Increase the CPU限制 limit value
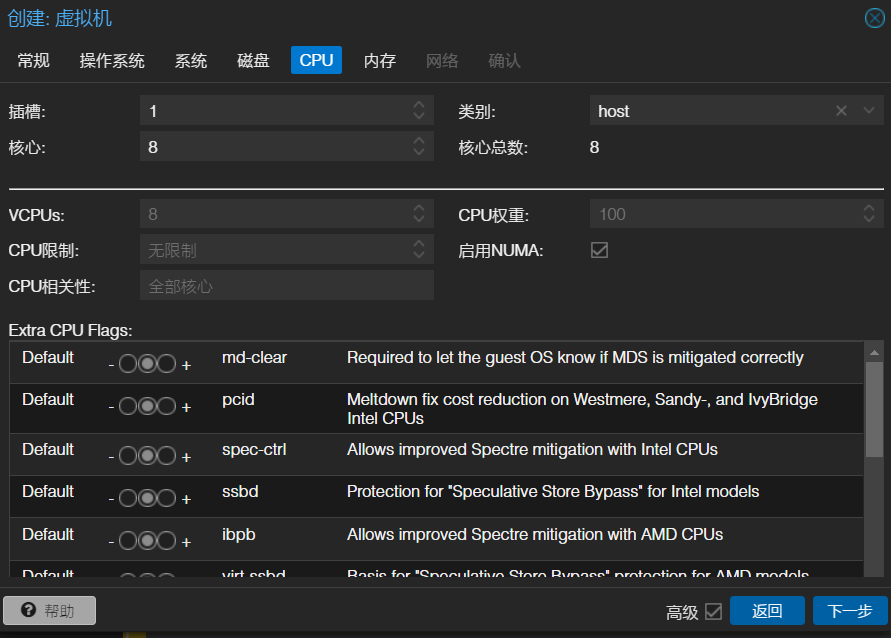891x638 pixels. tap(419, 244)
